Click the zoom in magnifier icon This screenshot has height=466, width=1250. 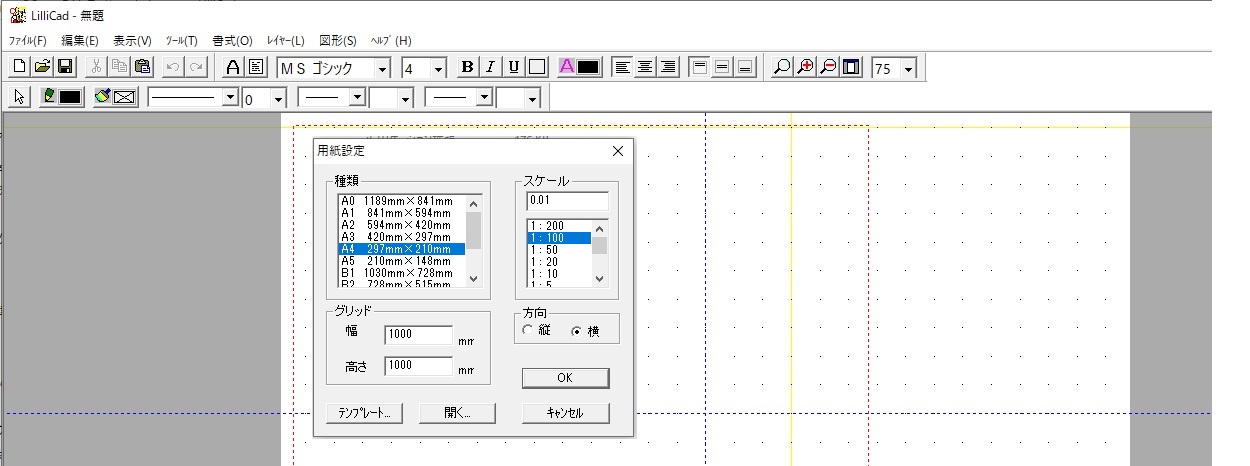point(805,67)
